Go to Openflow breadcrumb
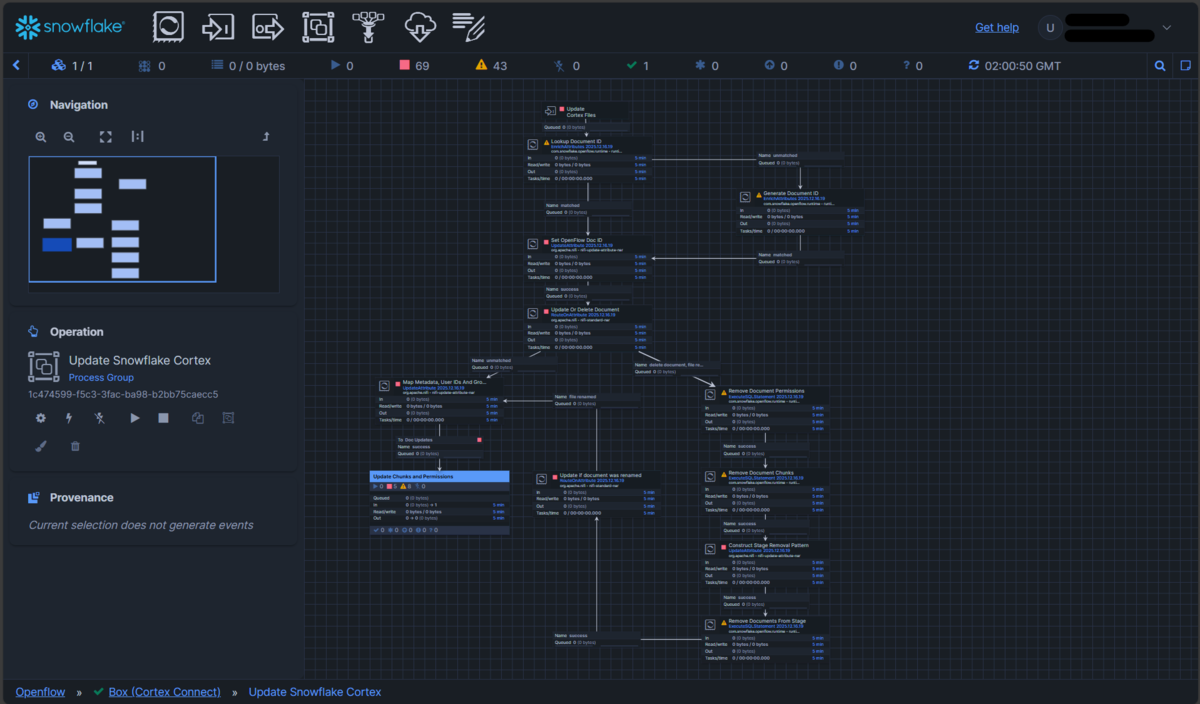The width and height of the screenshot is (1200, 704). coord(40,692)
